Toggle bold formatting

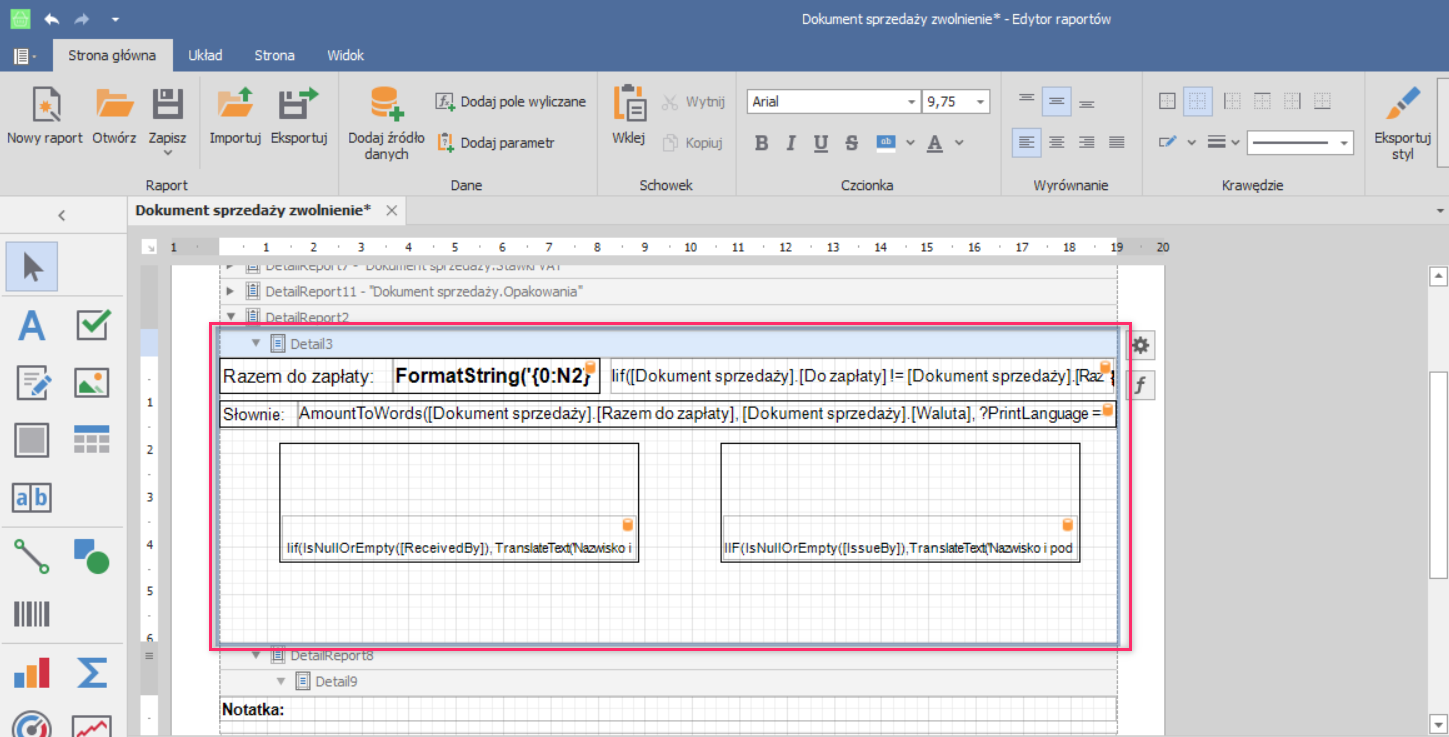[761, 143]
